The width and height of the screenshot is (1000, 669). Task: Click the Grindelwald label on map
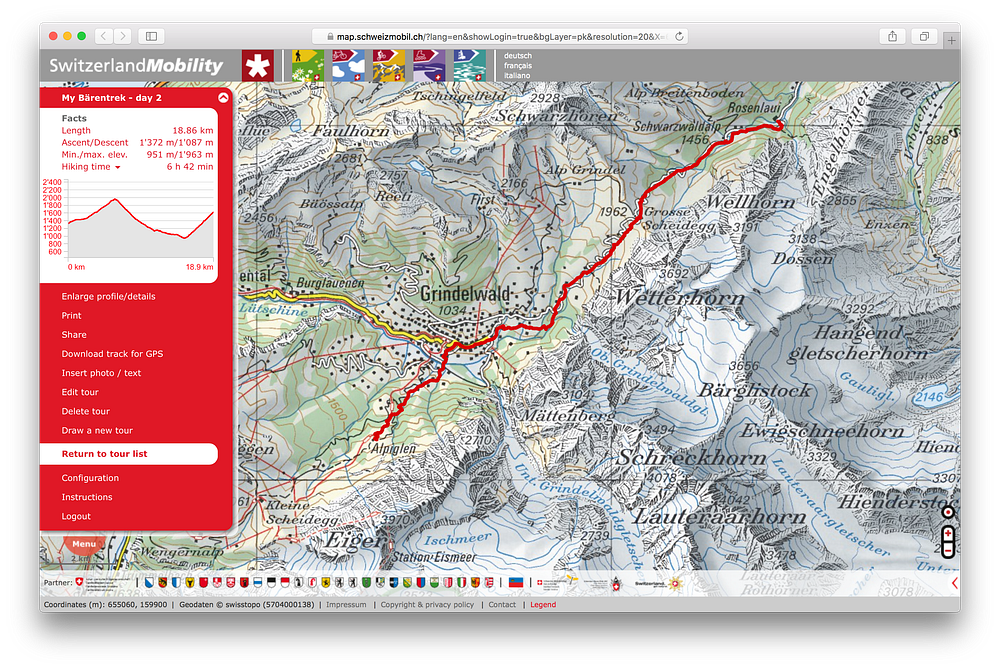465,294
